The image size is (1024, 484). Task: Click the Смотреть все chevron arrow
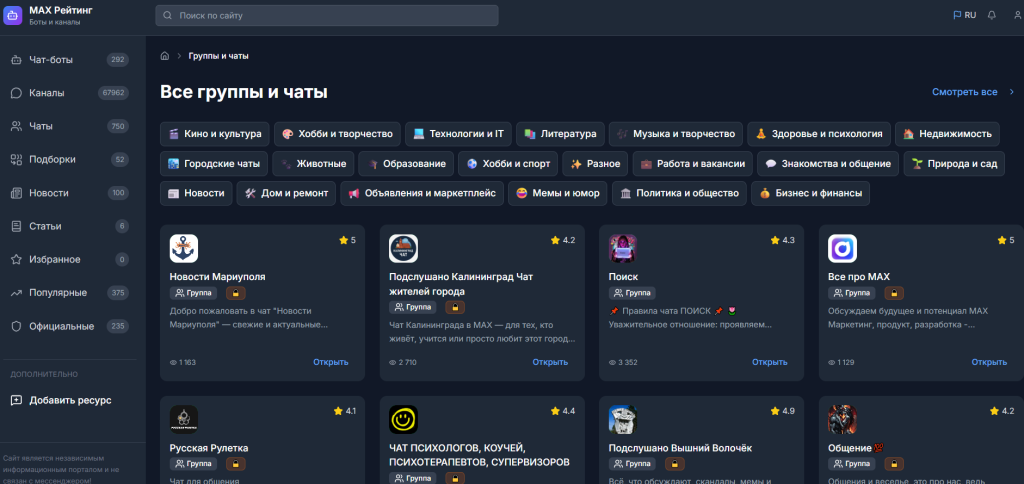click(1012, 92)
